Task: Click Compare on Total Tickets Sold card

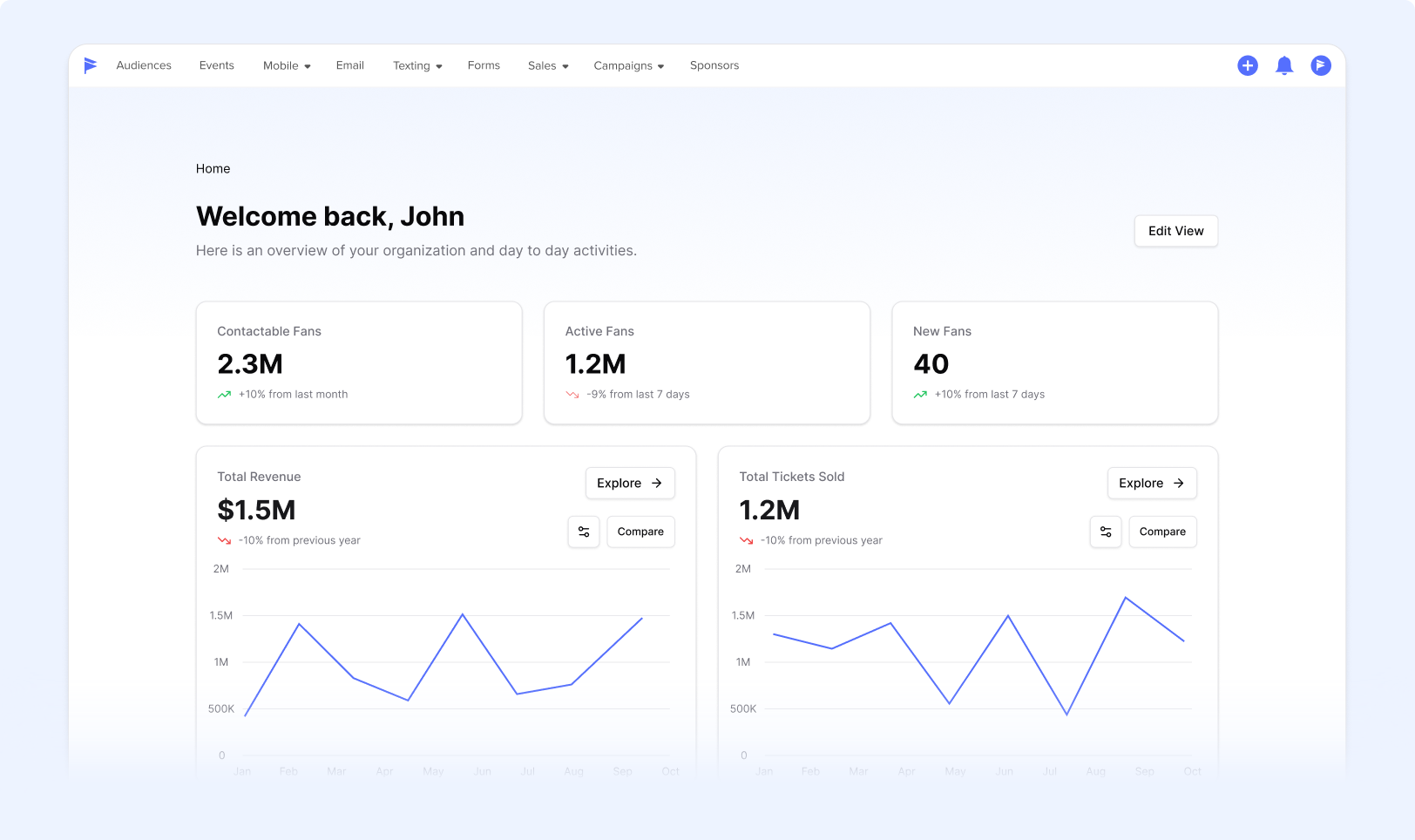Action: click(x=1162, y=532)
